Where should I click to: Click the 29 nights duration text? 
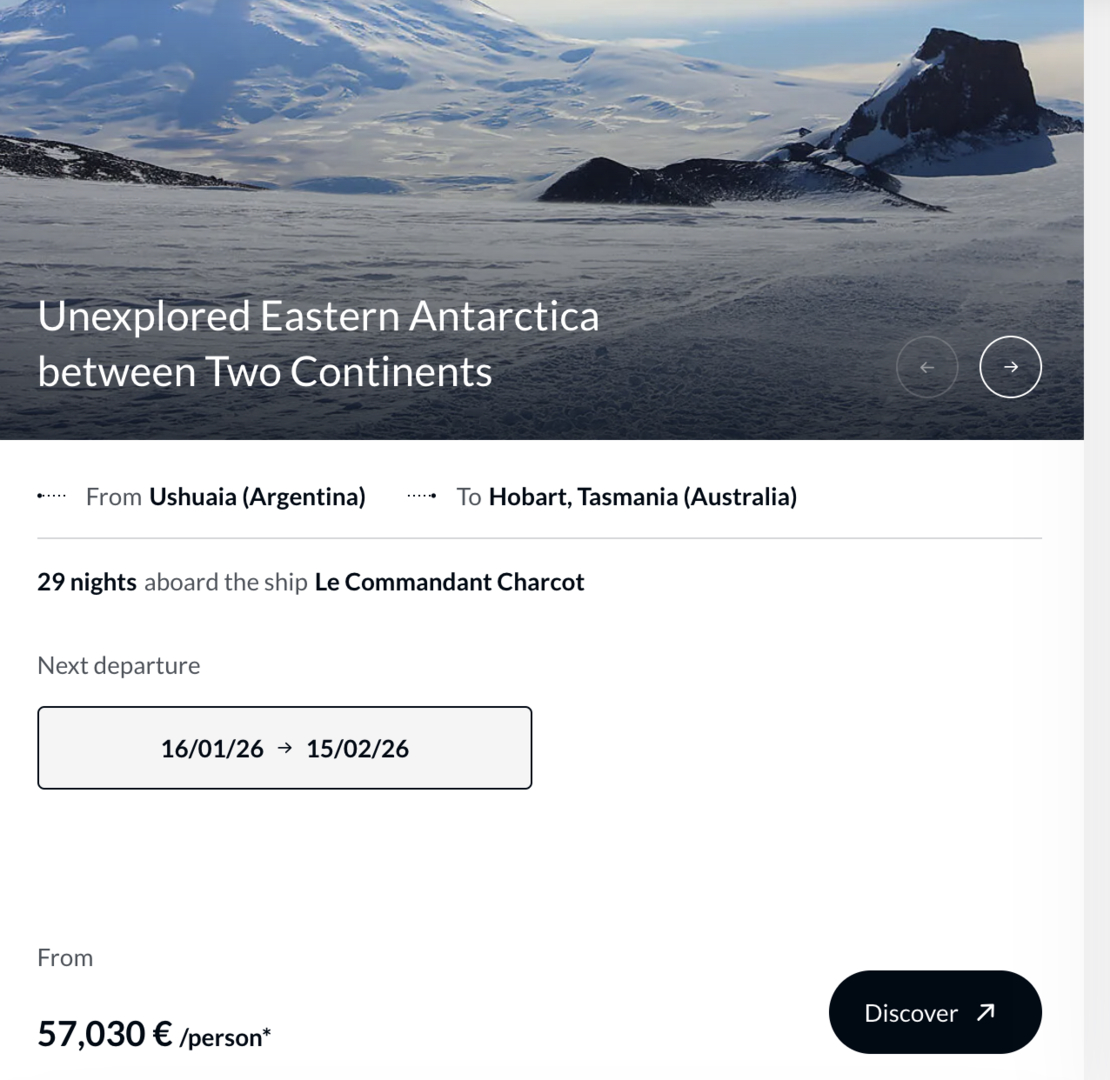click(87, 582)
